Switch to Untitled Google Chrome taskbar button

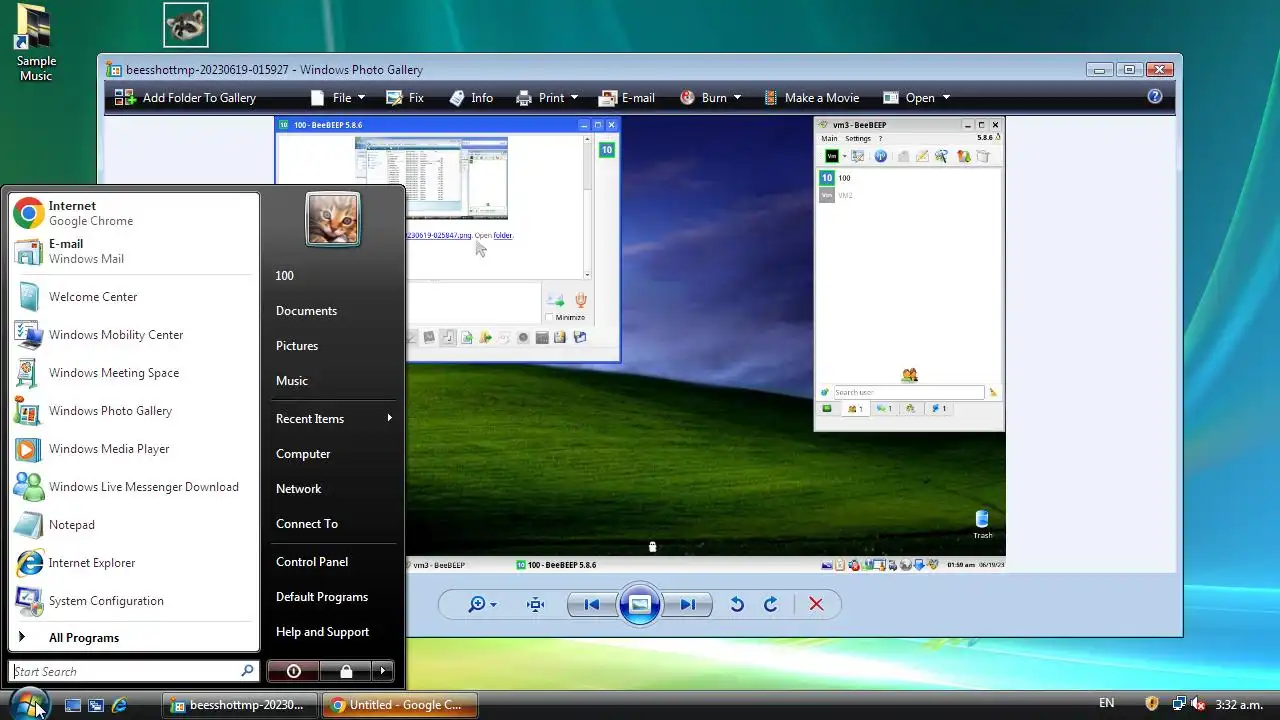(400, 705)
